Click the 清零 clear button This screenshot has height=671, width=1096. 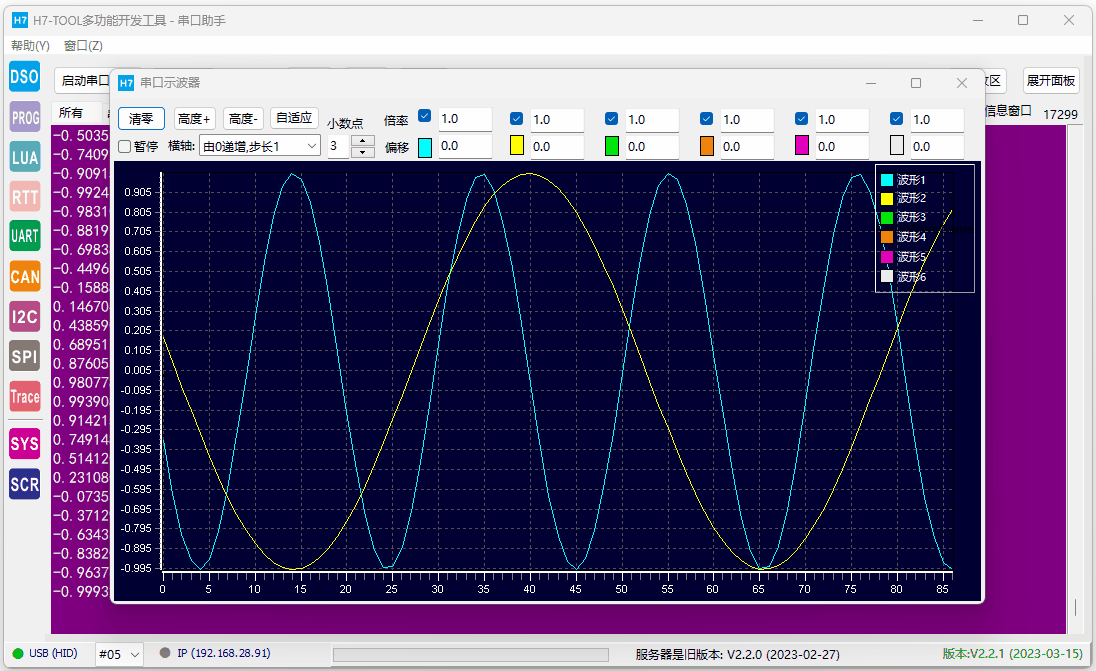pos(141,119)
